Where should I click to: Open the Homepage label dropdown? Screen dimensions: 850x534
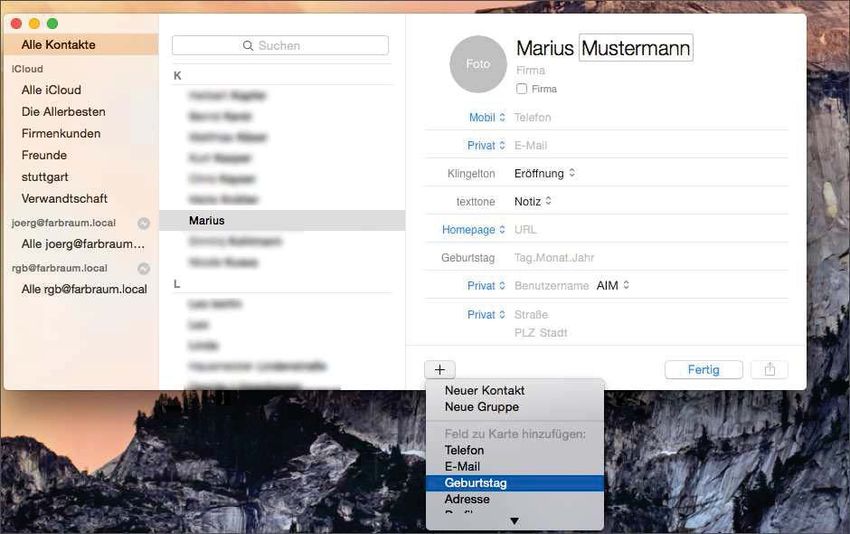473,230
